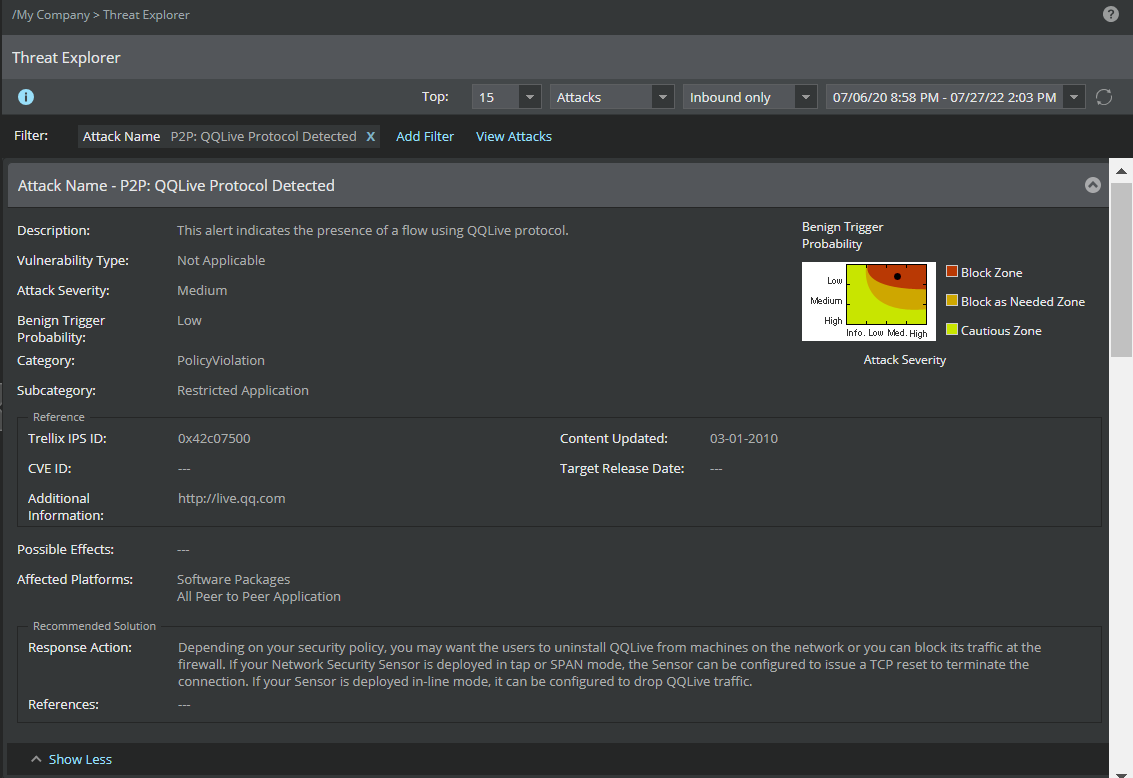The width and height of the screenshot is (1133, 778).
Task: Collapse the Attack Name details panel
Action: click(1093, 185)
